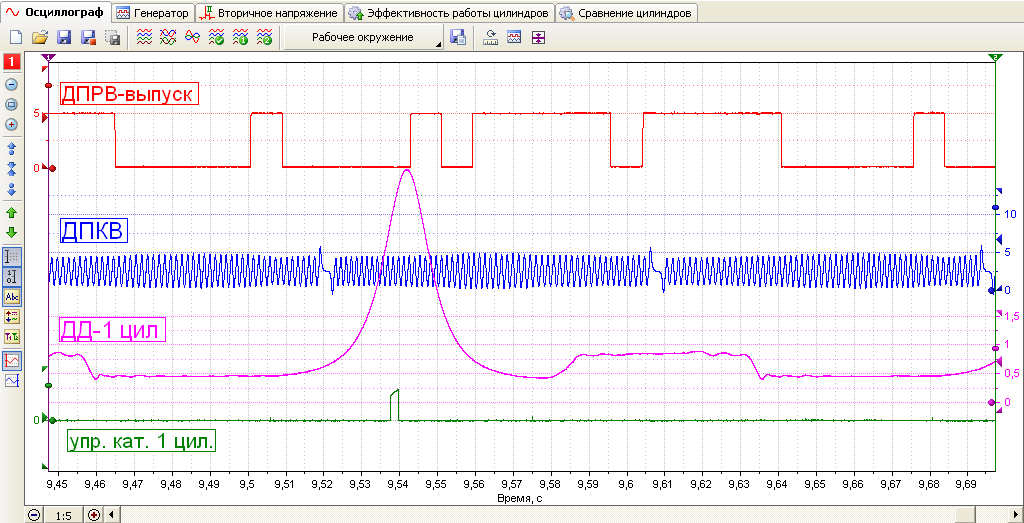Zoom in channel vertically with plus button

point(12,124)
